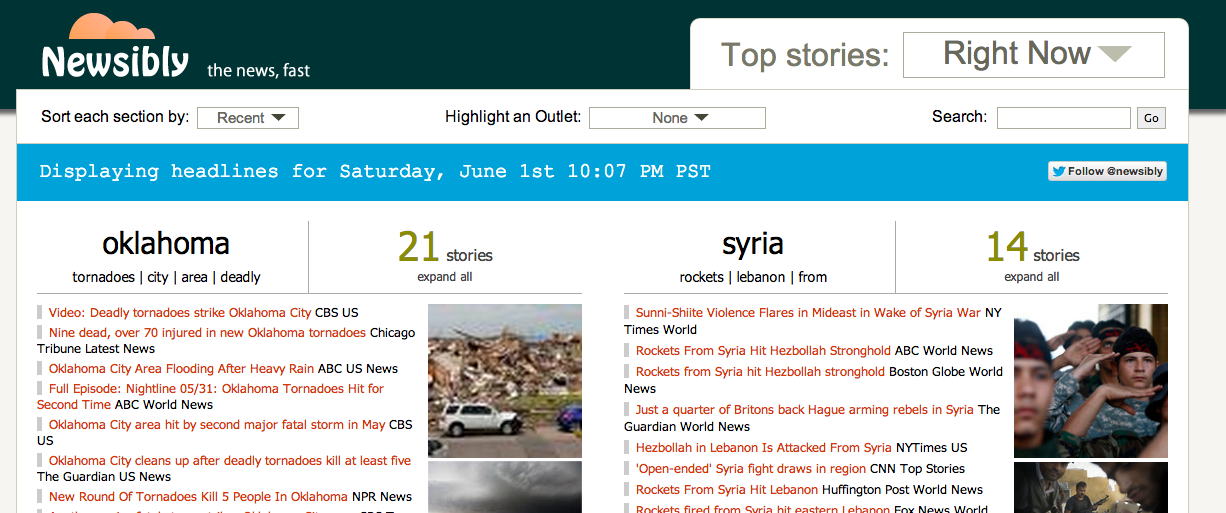Open the Top stories Right Now dropdown
Screen dimensions: 1226x513
point(1034,55)
